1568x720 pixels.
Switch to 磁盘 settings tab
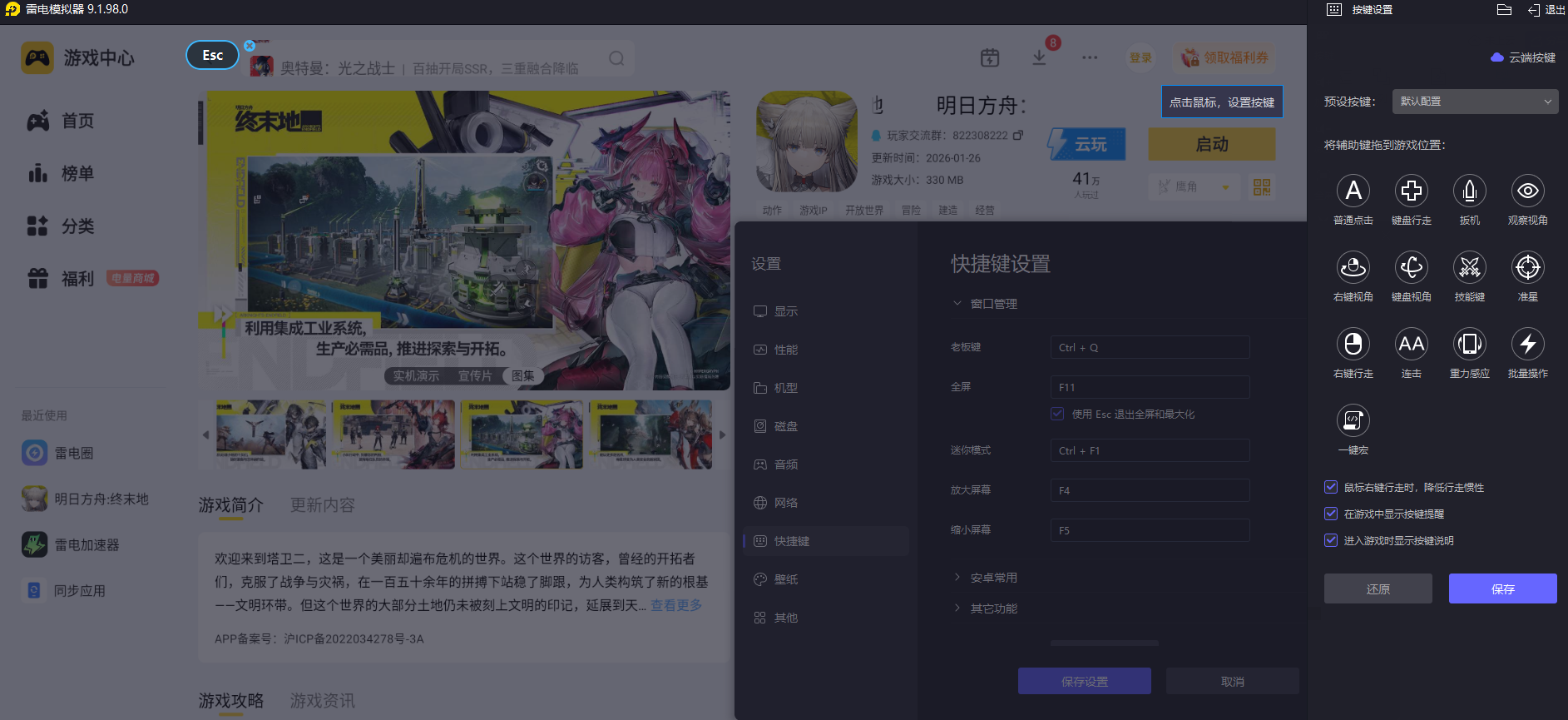826,426
